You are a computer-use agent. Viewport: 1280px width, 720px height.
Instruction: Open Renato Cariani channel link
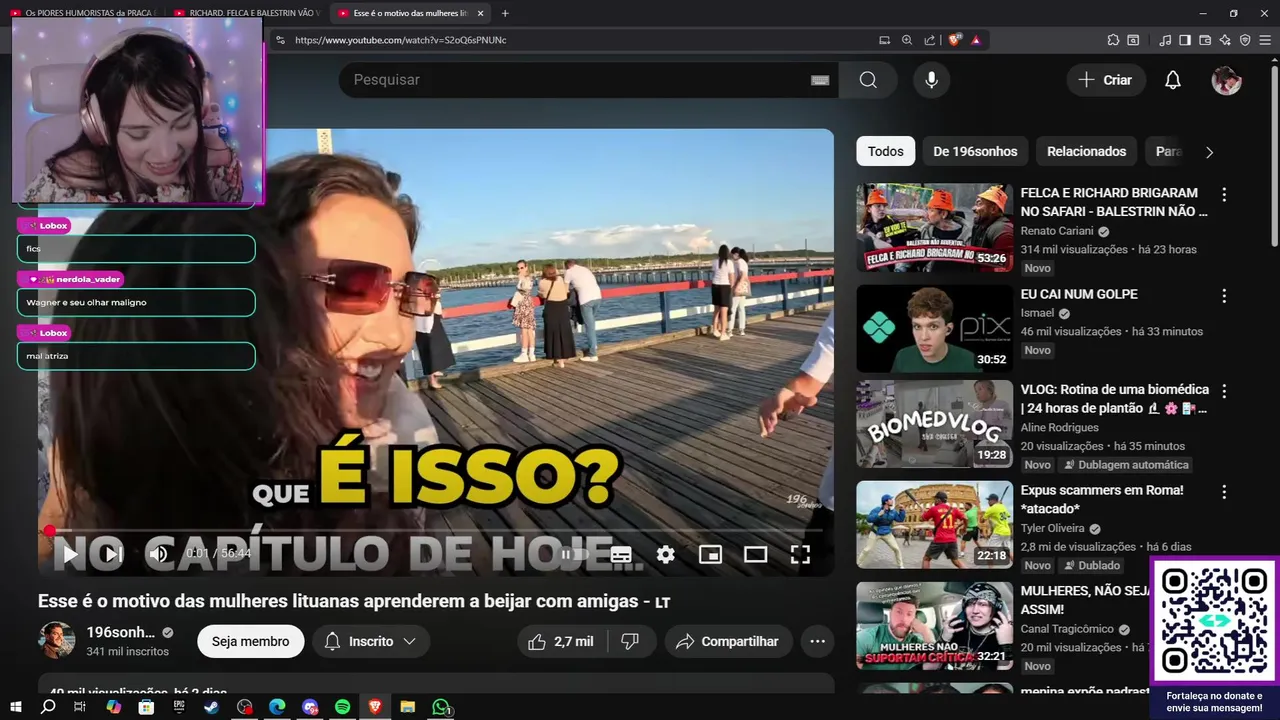[x=1057, y=231]
